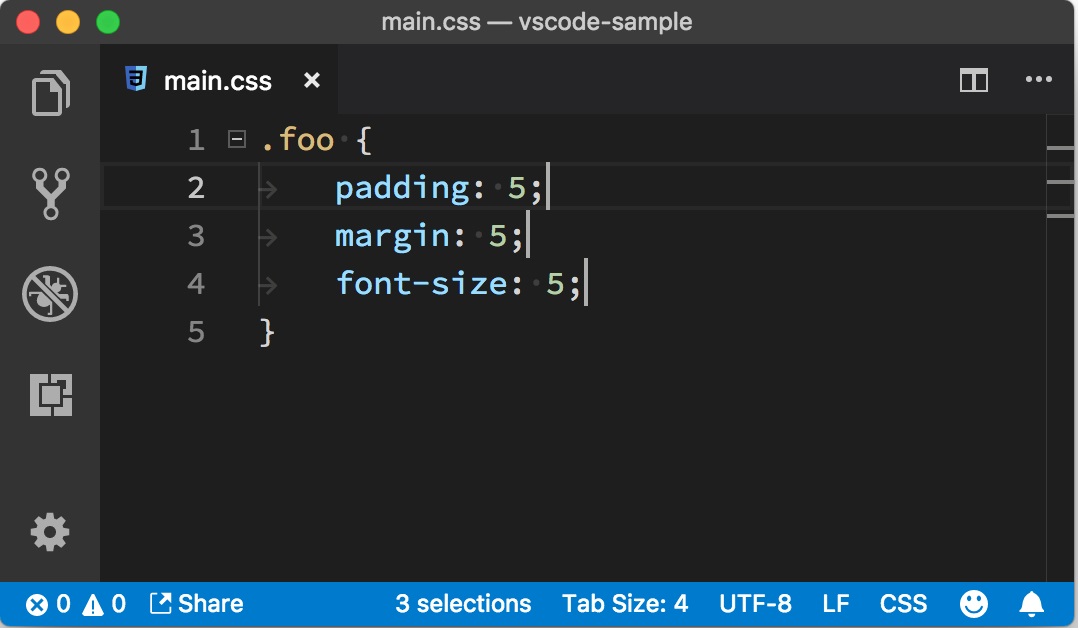
Task: Select file encoding UTF-8 in status bar
Action: [x=755, y=604]
